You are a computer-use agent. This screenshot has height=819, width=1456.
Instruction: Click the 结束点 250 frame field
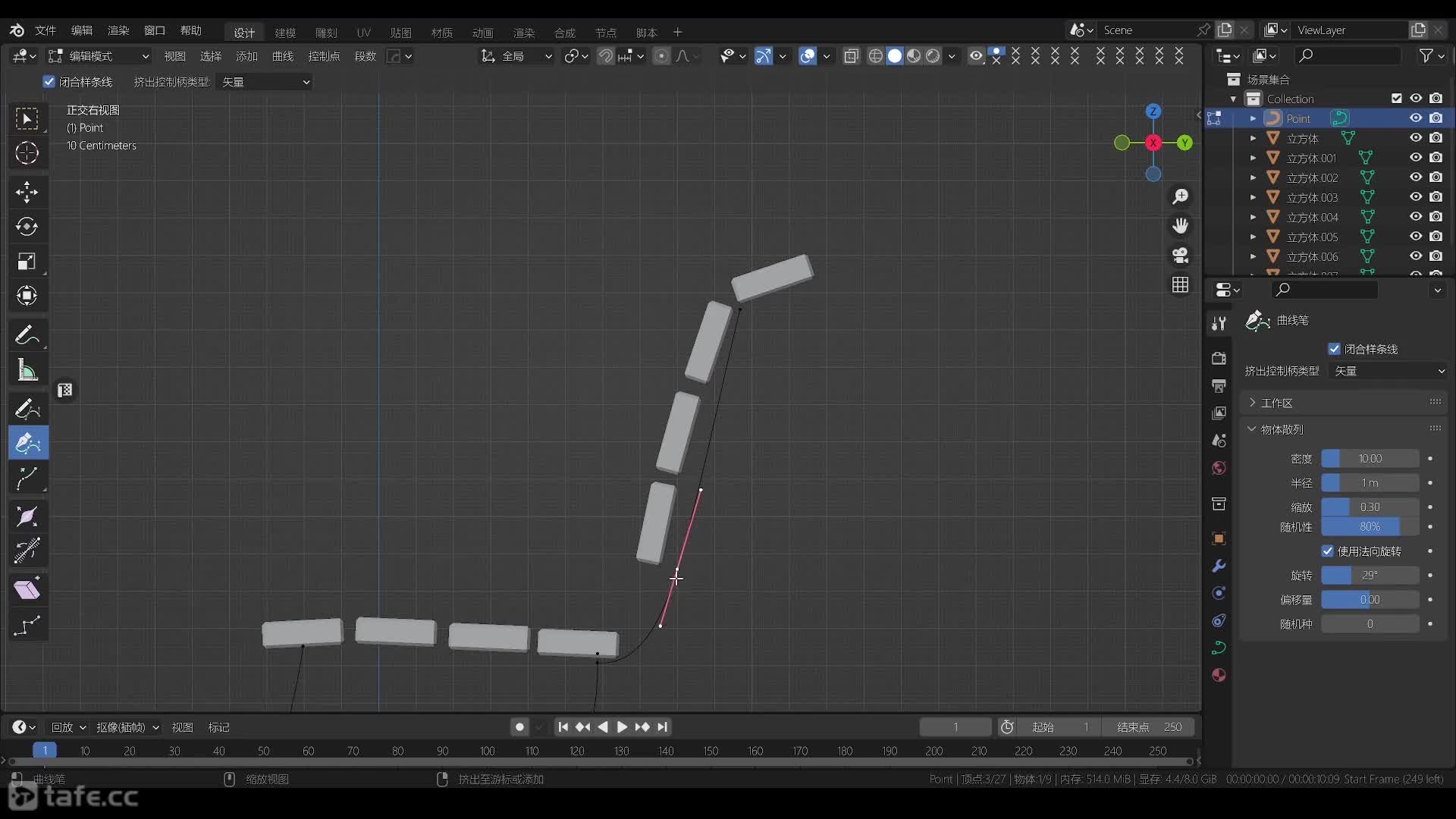pyautogui.click(x=1148, y=727)
